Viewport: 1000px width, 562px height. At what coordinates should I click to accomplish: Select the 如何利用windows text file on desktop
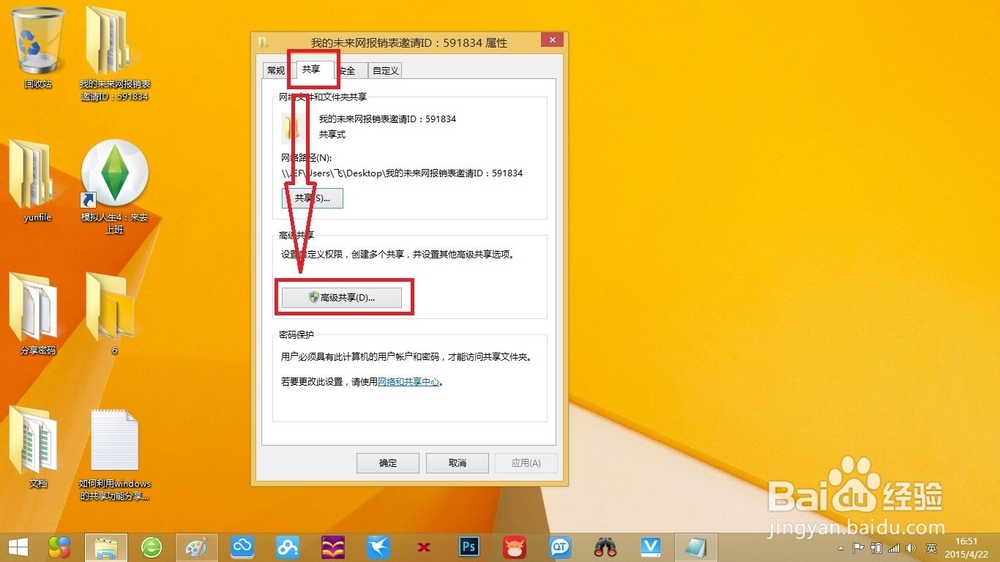point(114,454)
